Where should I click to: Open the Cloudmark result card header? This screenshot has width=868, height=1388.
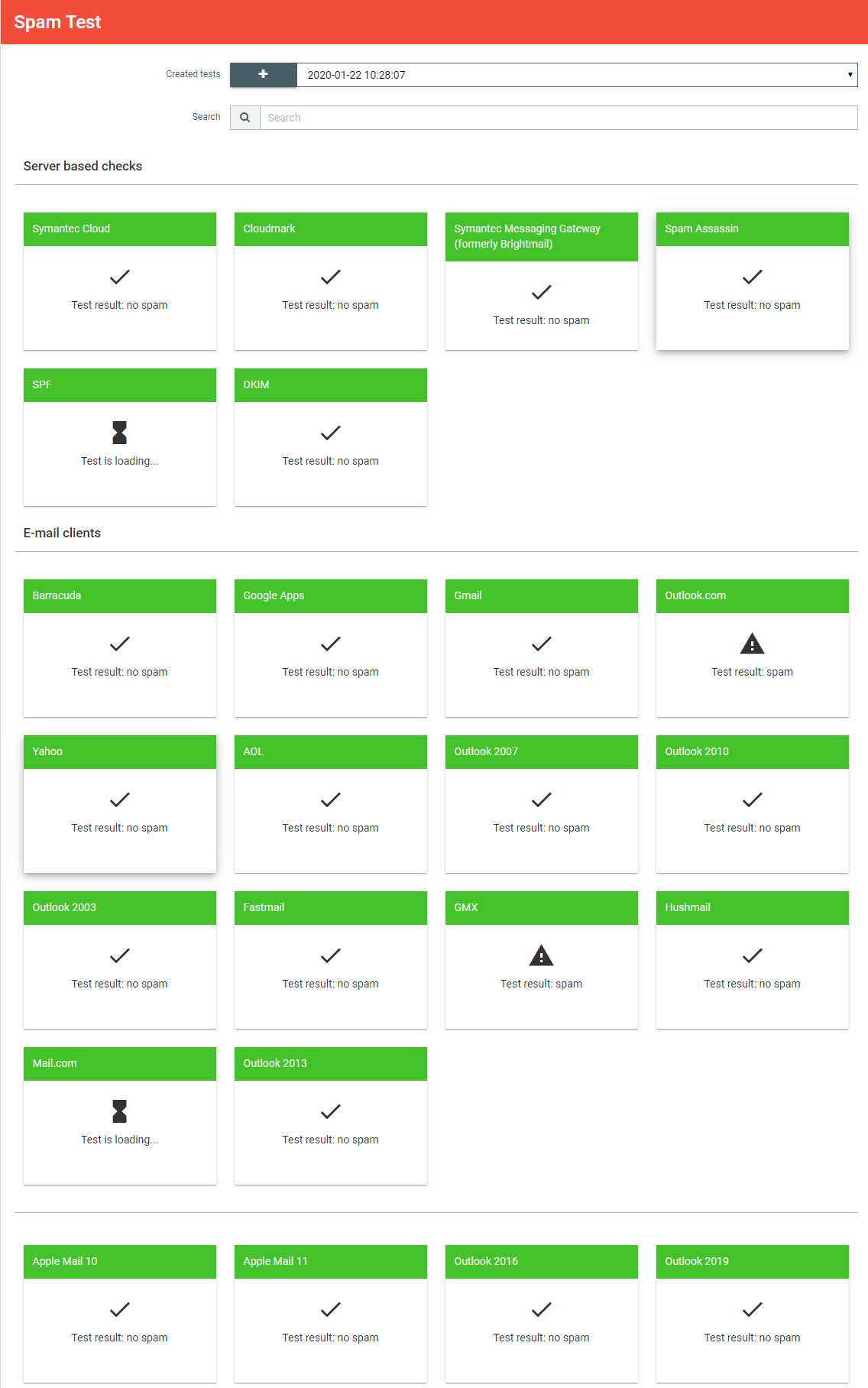330,229
